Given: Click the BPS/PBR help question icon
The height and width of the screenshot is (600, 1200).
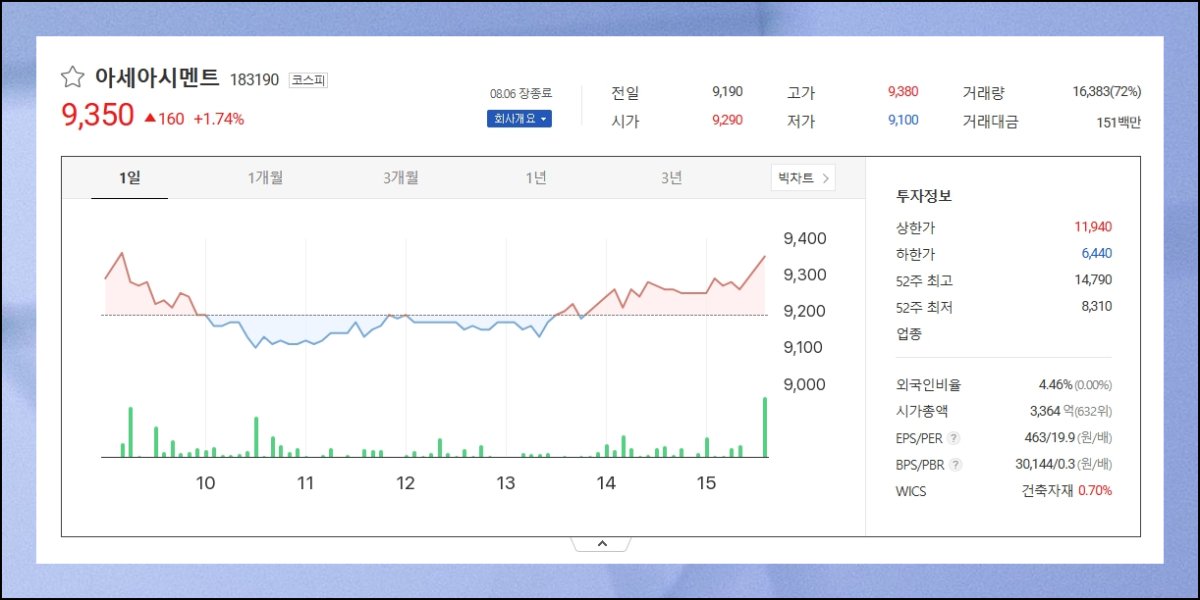Looking at the screenshot, I should click(955, 465).
